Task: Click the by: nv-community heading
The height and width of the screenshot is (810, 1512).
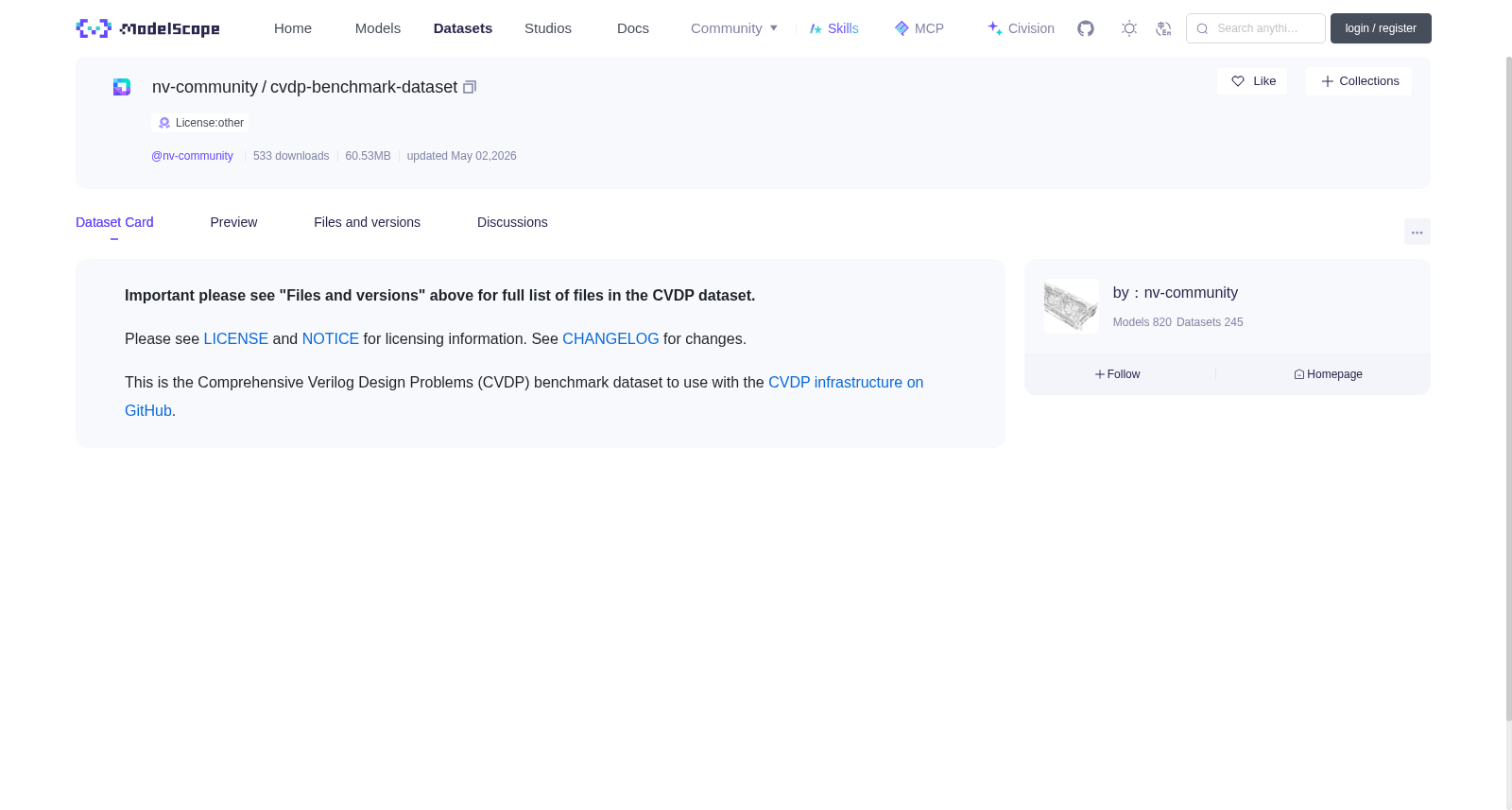Action: point(1176,293)
